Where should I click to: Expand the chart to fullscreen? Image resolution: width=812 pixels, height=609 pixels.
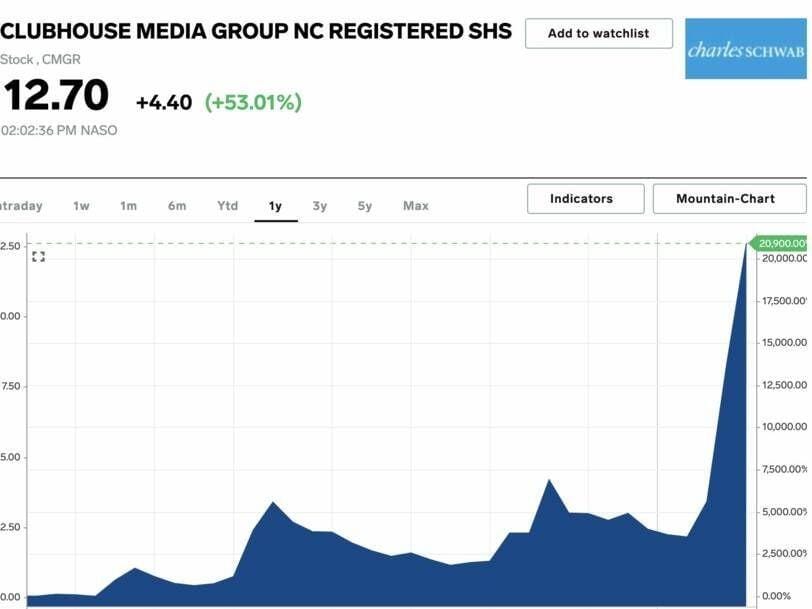pos(38,258)
